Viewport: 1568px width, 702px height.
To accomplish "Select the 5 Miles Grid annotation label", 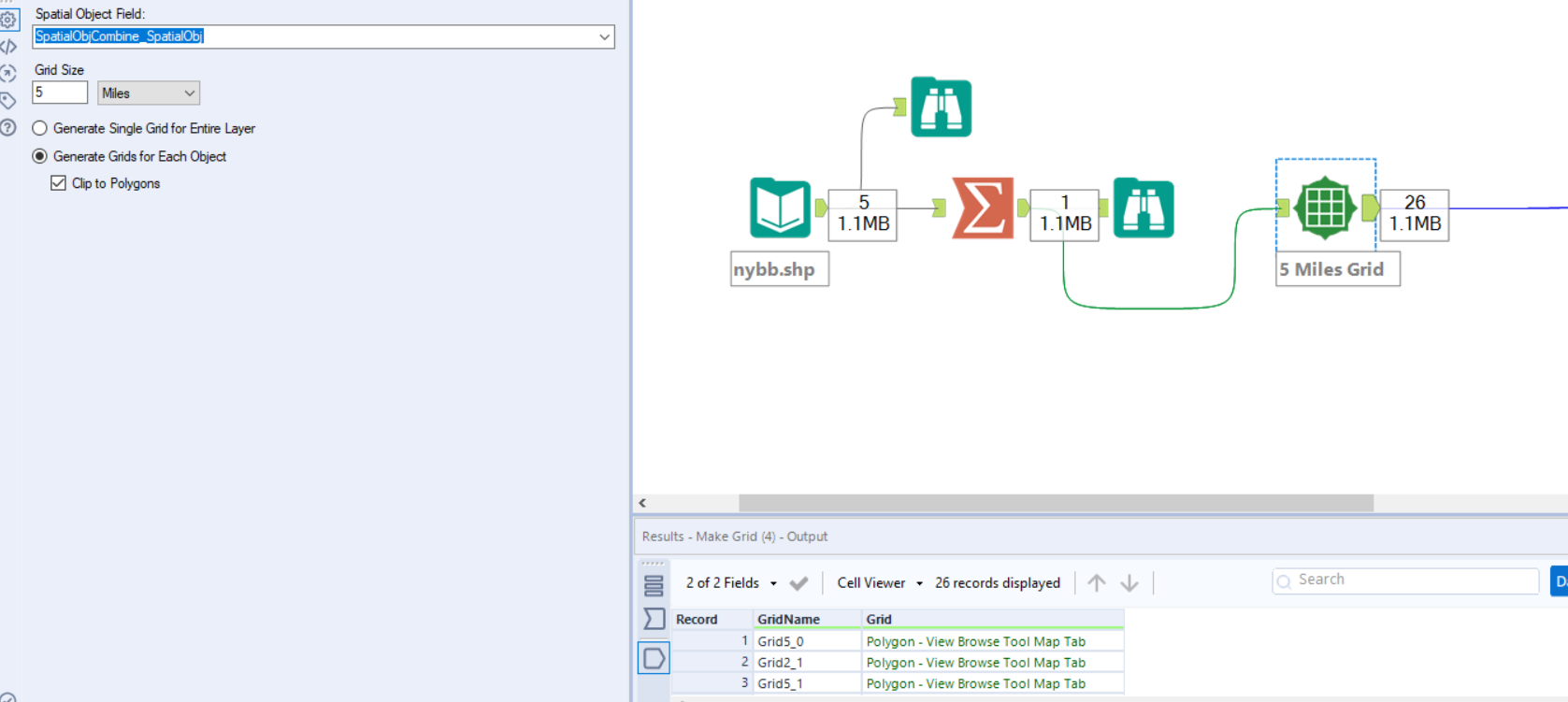I will (x=1338, y=269).
